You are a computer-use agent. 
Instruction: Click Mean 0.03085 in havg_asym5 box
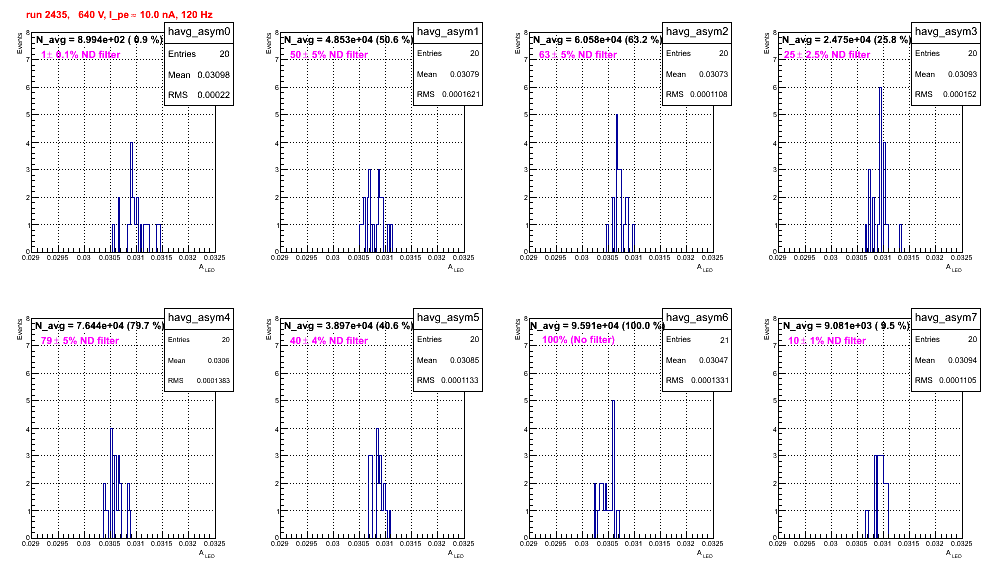click(448, 360)
